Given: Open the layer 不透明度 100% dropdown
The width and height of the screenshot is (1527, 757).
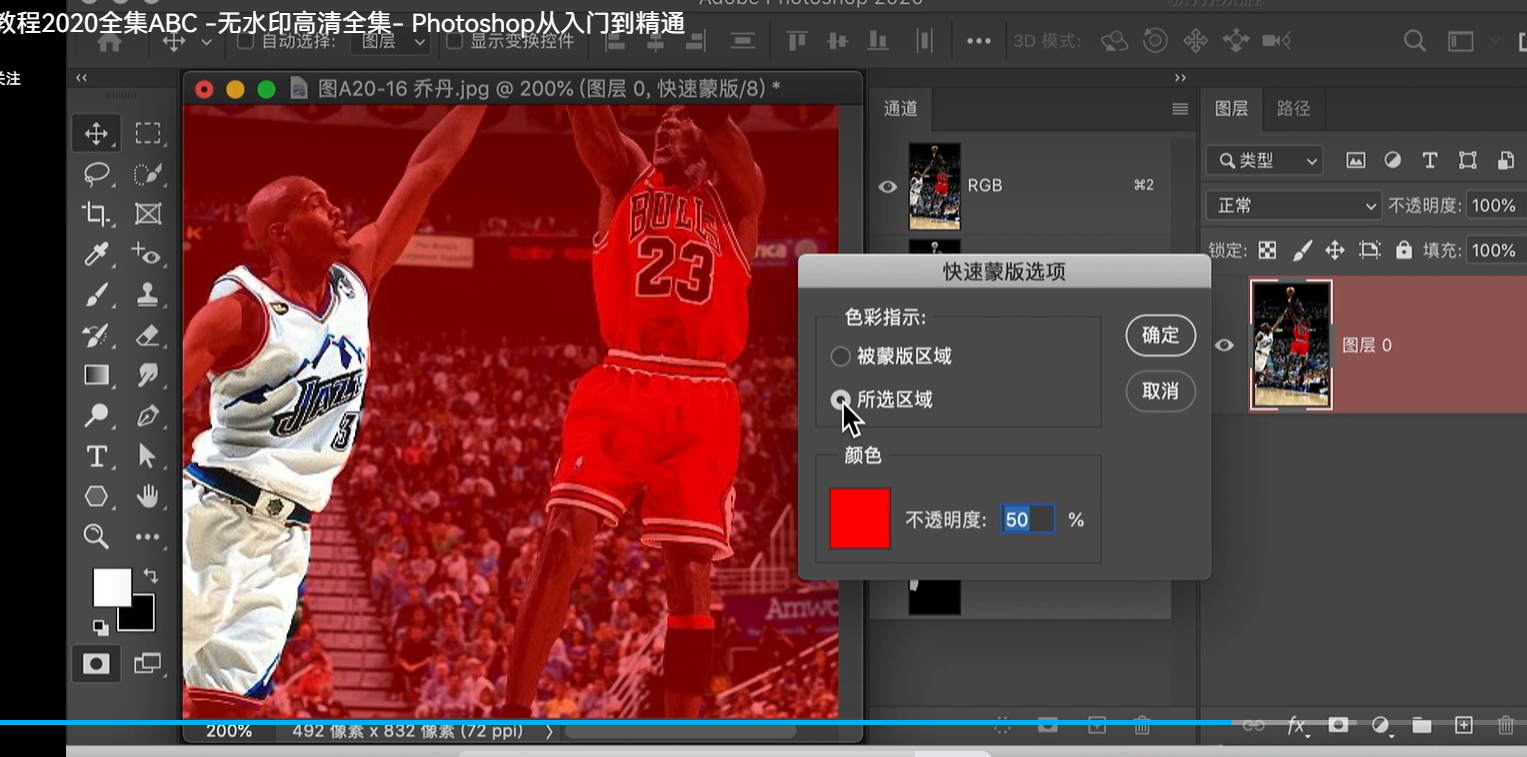Looking at the screenshot, I should [x=1495, y=205].
